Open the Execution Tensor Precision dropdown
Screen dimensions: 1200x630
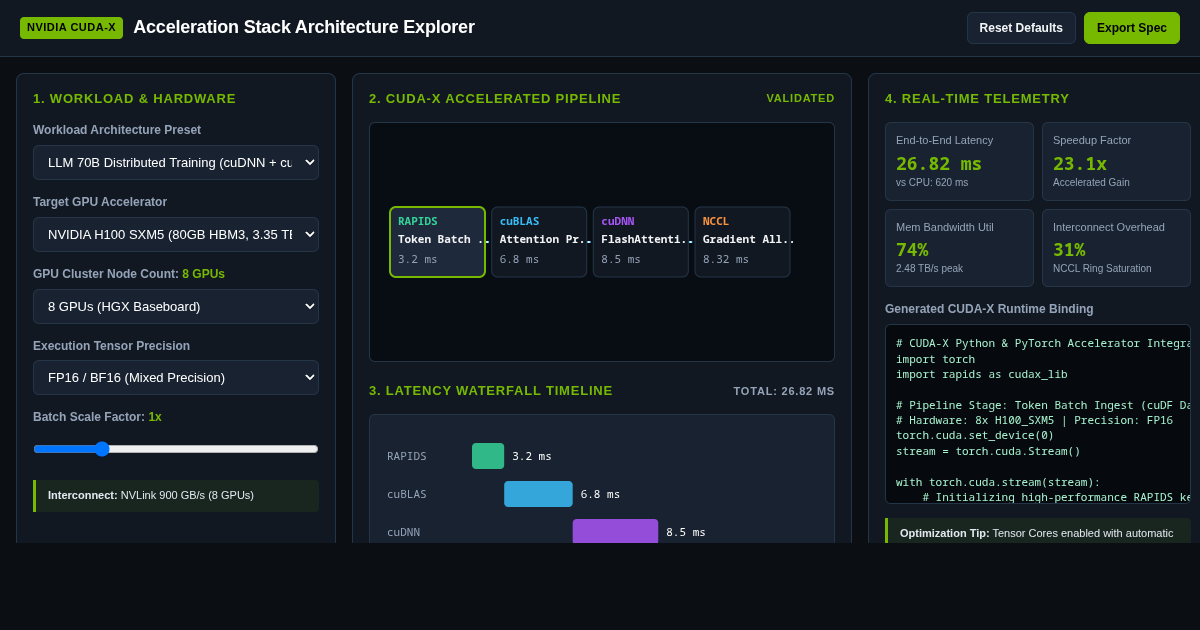tap(176, 377)
